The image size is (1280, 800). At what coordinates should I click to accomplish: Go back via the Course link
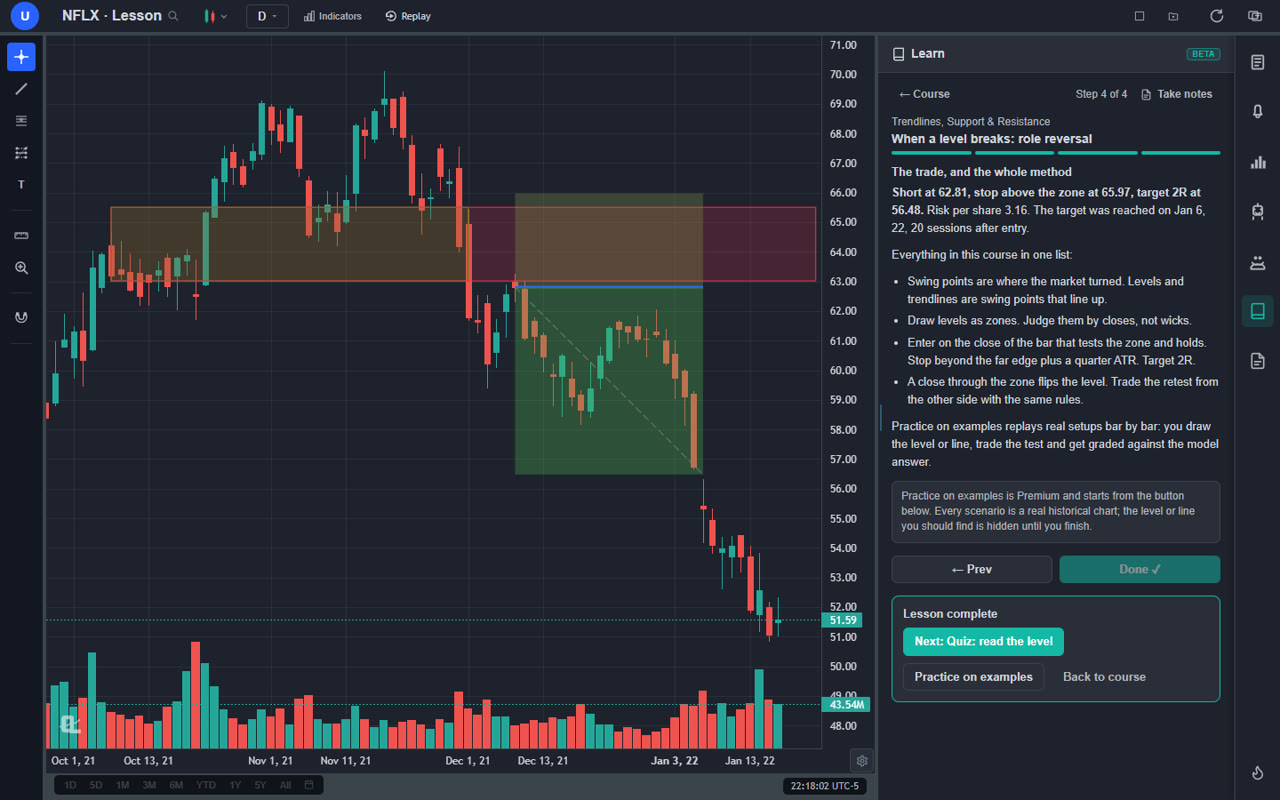tap(924, 94)
